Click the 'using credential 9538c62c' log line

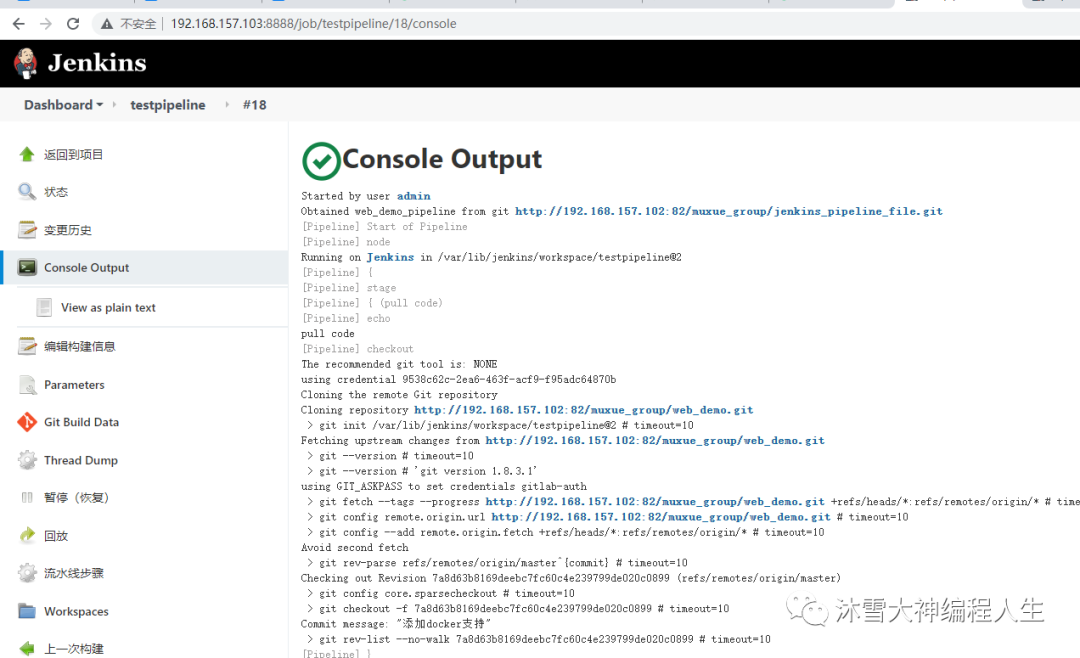[x=458, y=380]
